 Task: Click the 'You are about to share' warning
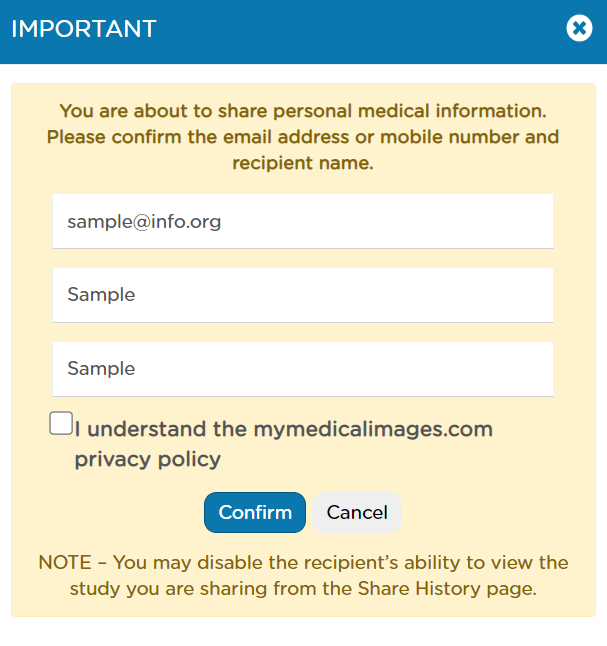tap(303, 111)
